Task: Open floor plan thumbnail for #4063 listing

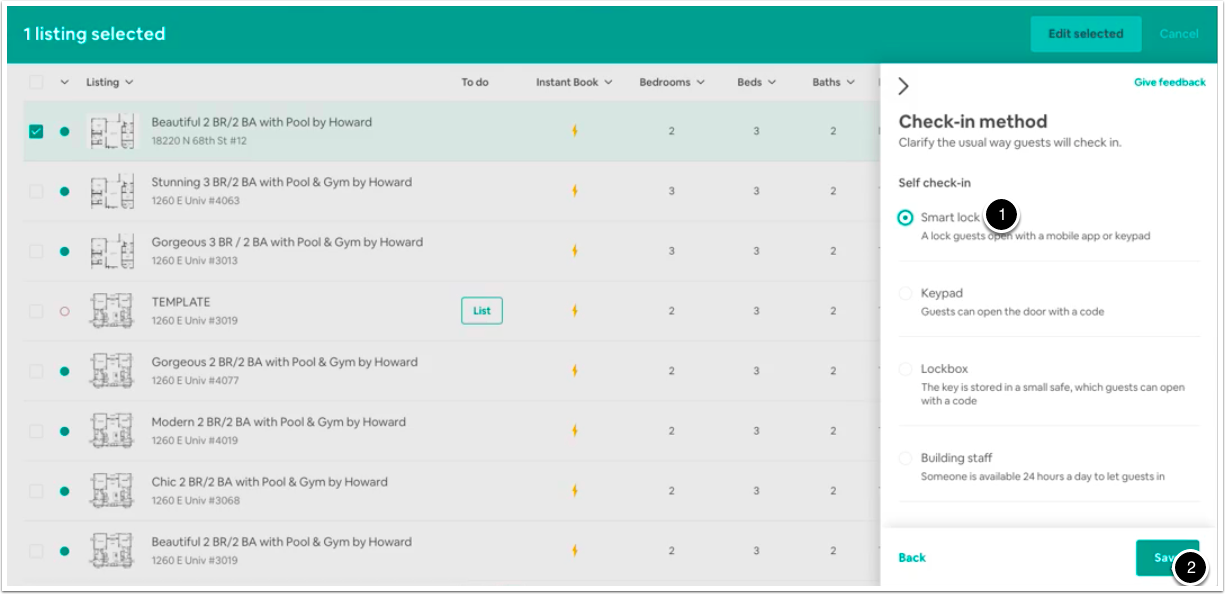Action: pos(112,191)
